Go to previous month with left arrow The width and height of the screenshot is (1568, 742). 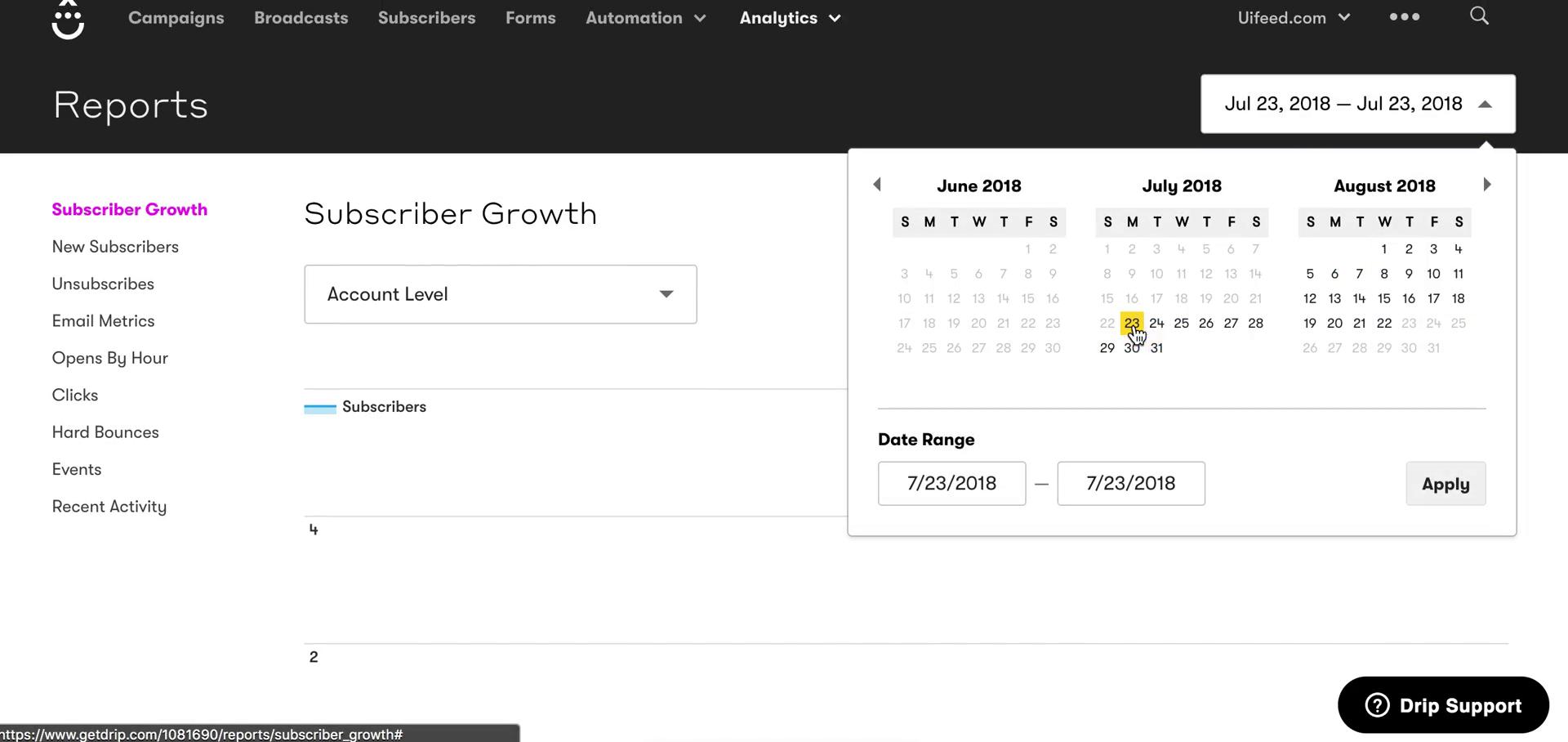tap(877, 185)
